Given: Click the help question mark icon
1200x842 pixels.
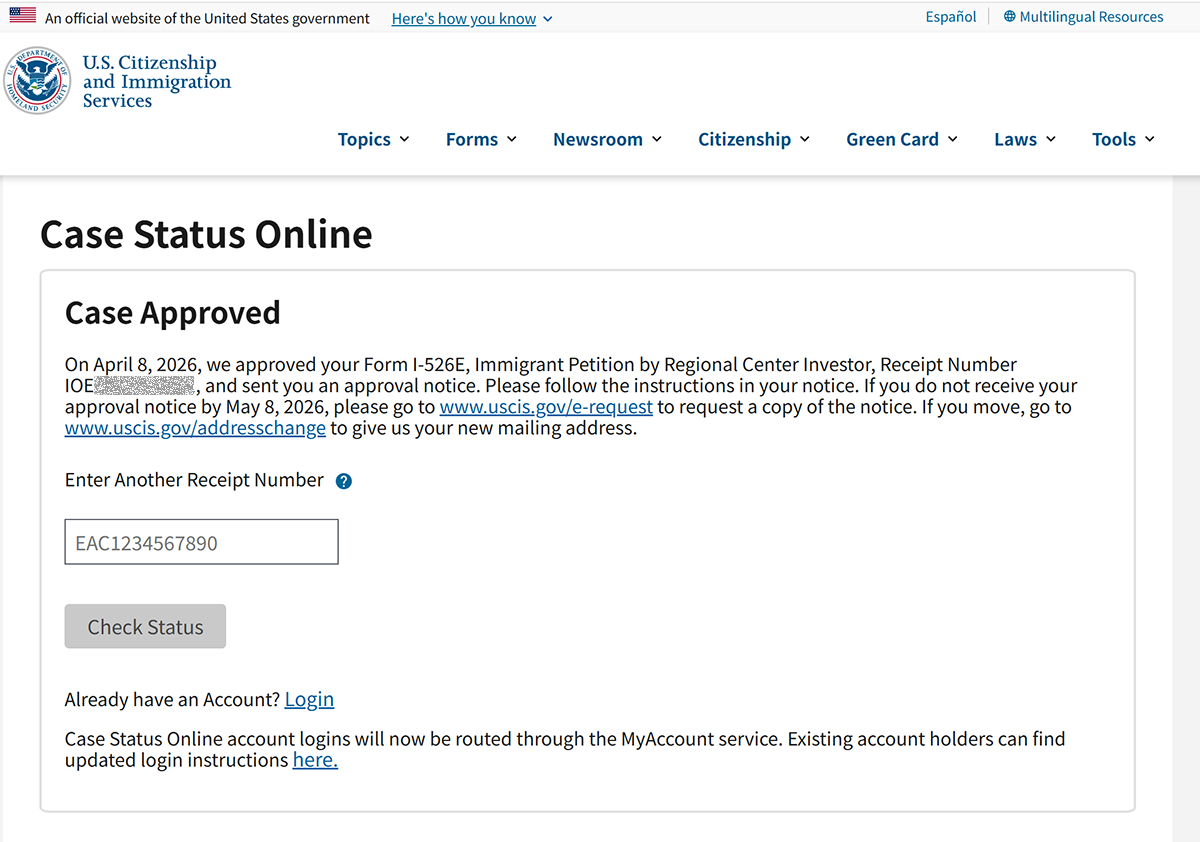Looking at the screenshot, I should pyautogui.click(x=344, y=481).
